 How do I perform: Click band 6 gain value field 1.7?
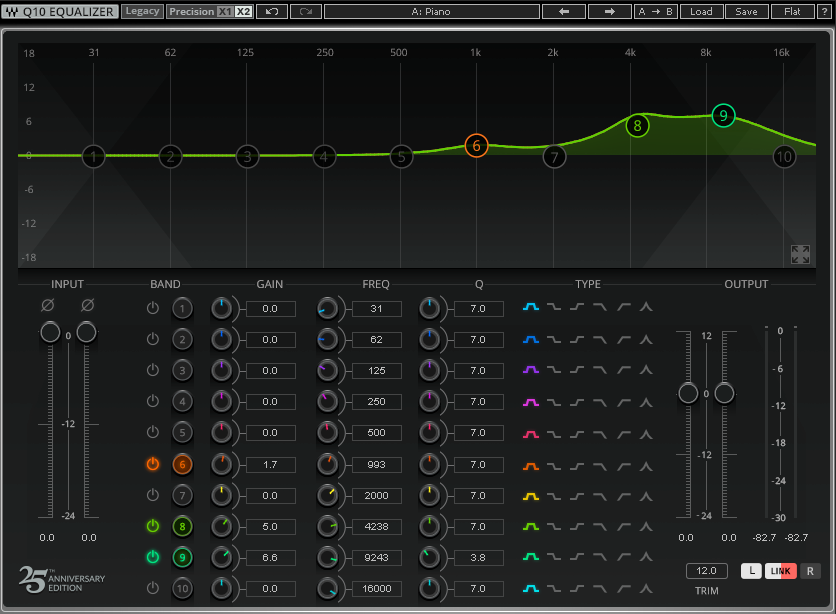[270, 465]
